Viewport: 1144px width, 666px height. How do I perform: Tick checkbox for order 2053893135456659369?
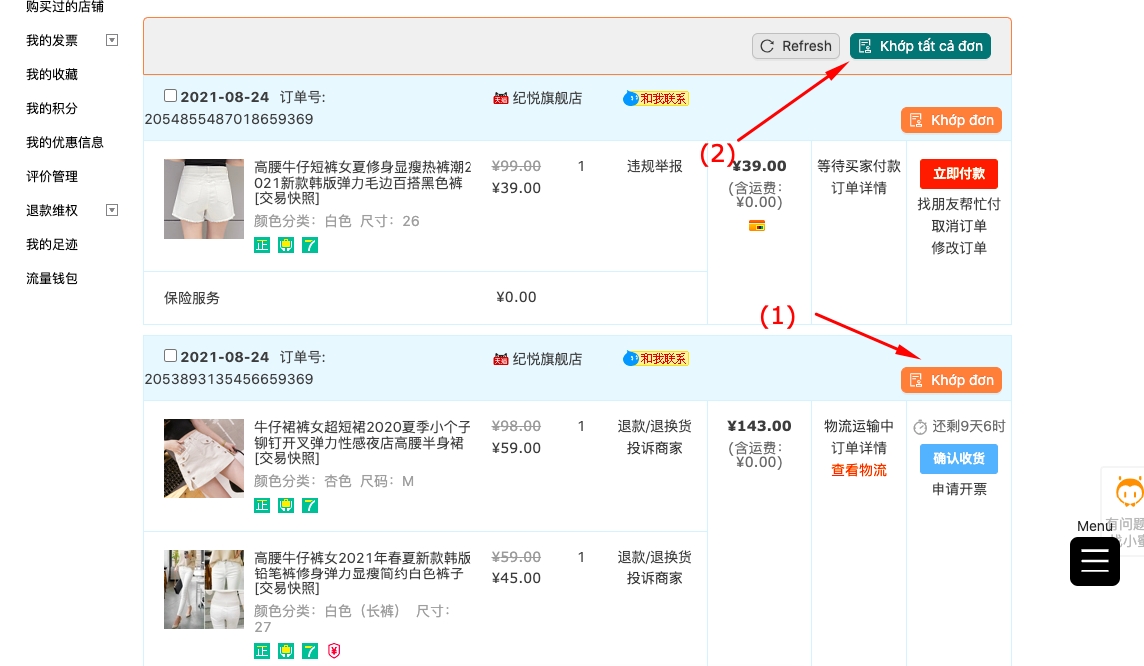170,356
